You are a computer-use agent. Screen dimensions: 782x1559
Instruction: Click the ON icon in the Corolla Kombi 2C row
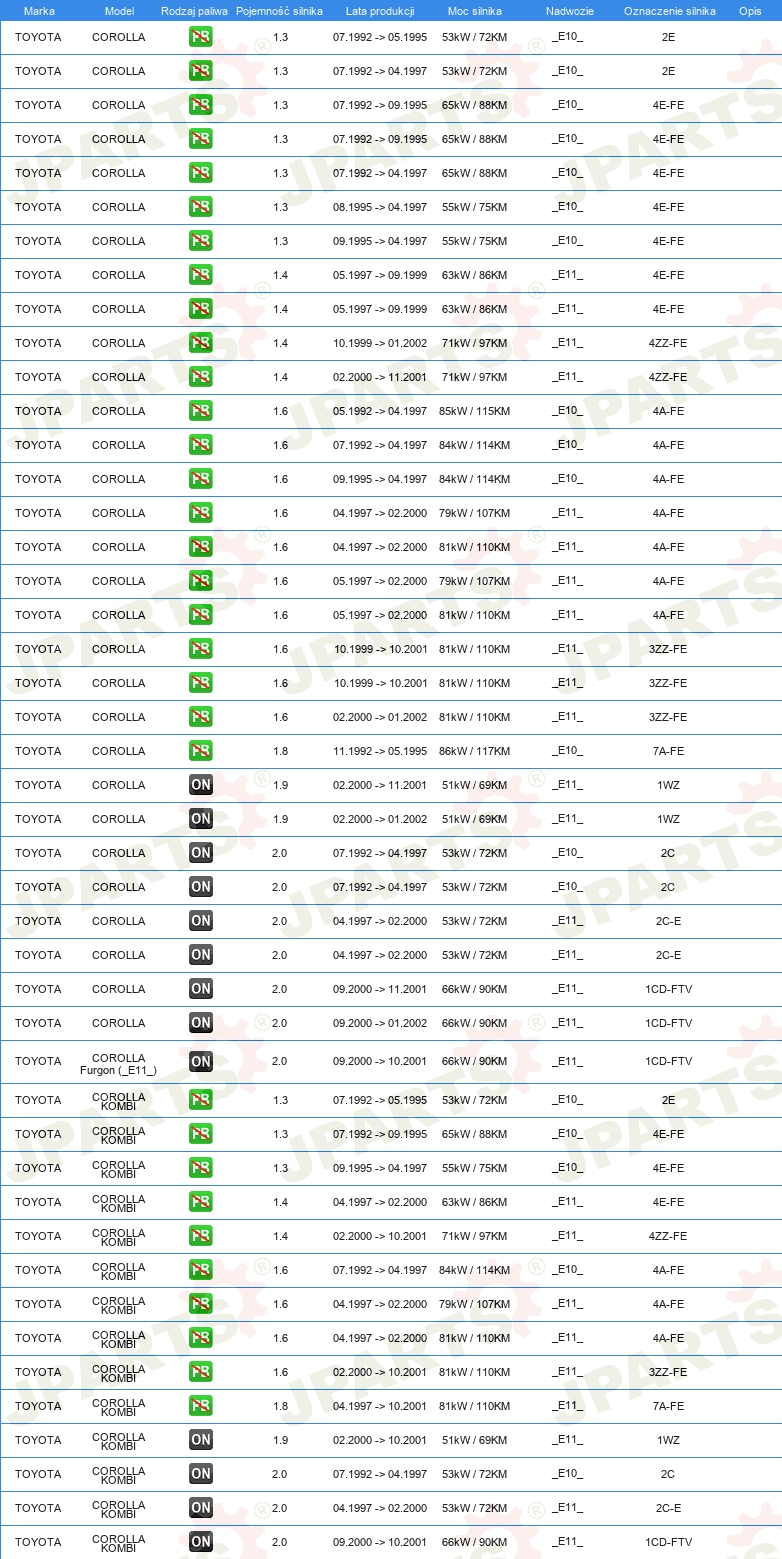[200, 1474]
